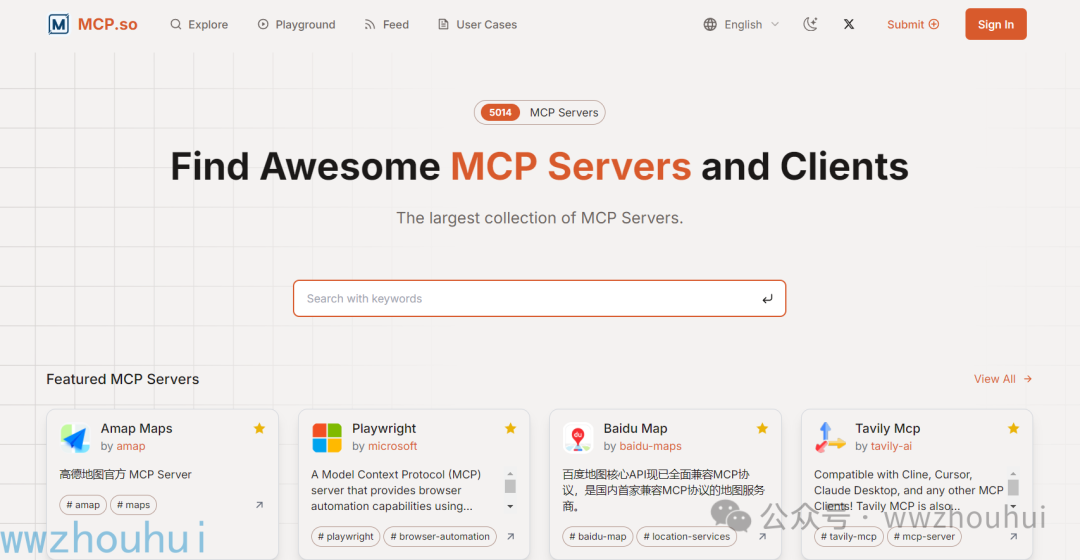Open the Explore menu item
The height and width of the screenshot is (560, 1080).
click(199, 24)
